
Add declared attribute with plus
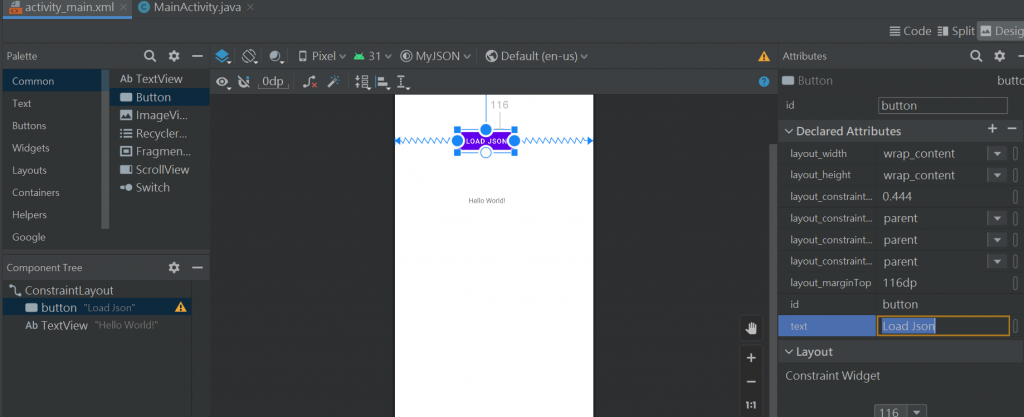coord(992,129)
